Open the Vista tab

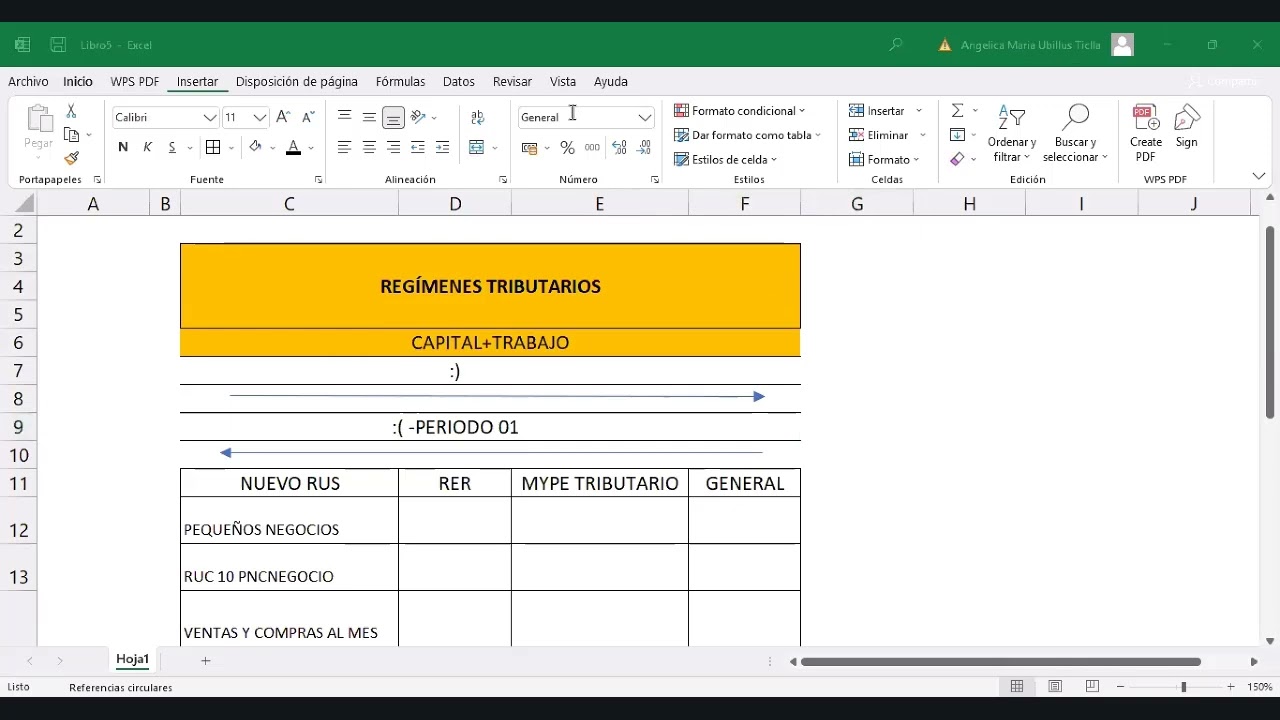(x=563, y=82)
